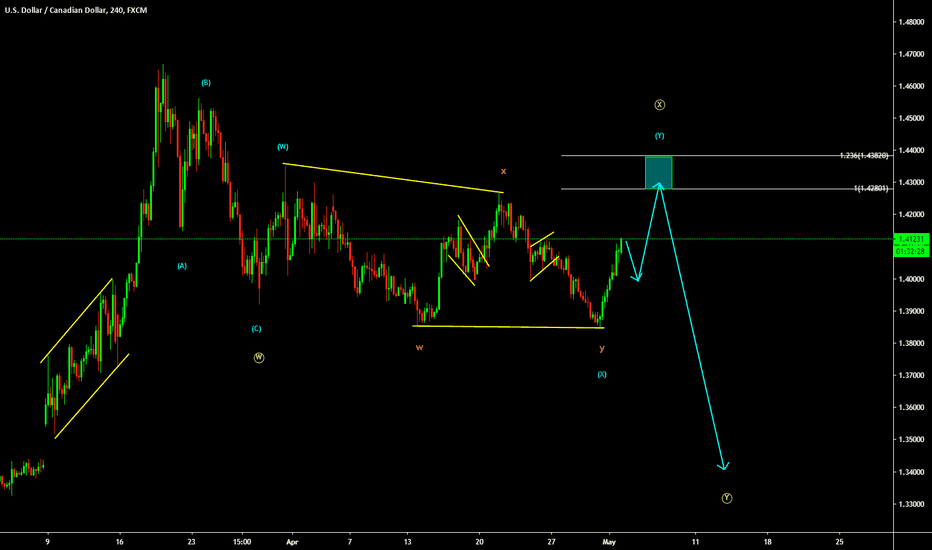Click the 1.43000 price axis label
The width and height of the screenshot is (932, 550).
click(912, 183)
